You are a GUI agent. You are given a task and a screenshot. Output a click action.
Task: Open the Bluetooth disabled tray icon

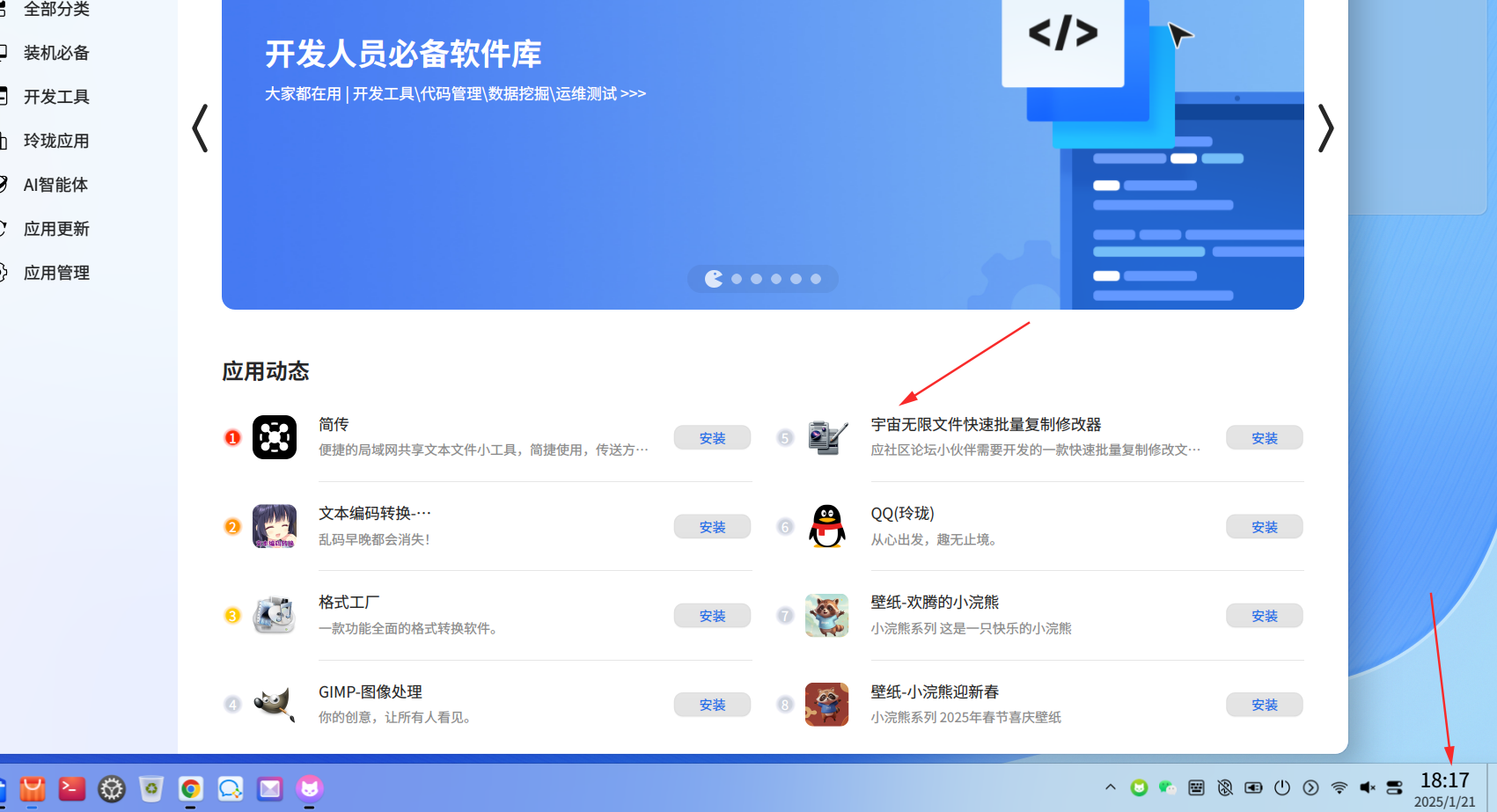pyautogui.click(x=1225, y=787)
